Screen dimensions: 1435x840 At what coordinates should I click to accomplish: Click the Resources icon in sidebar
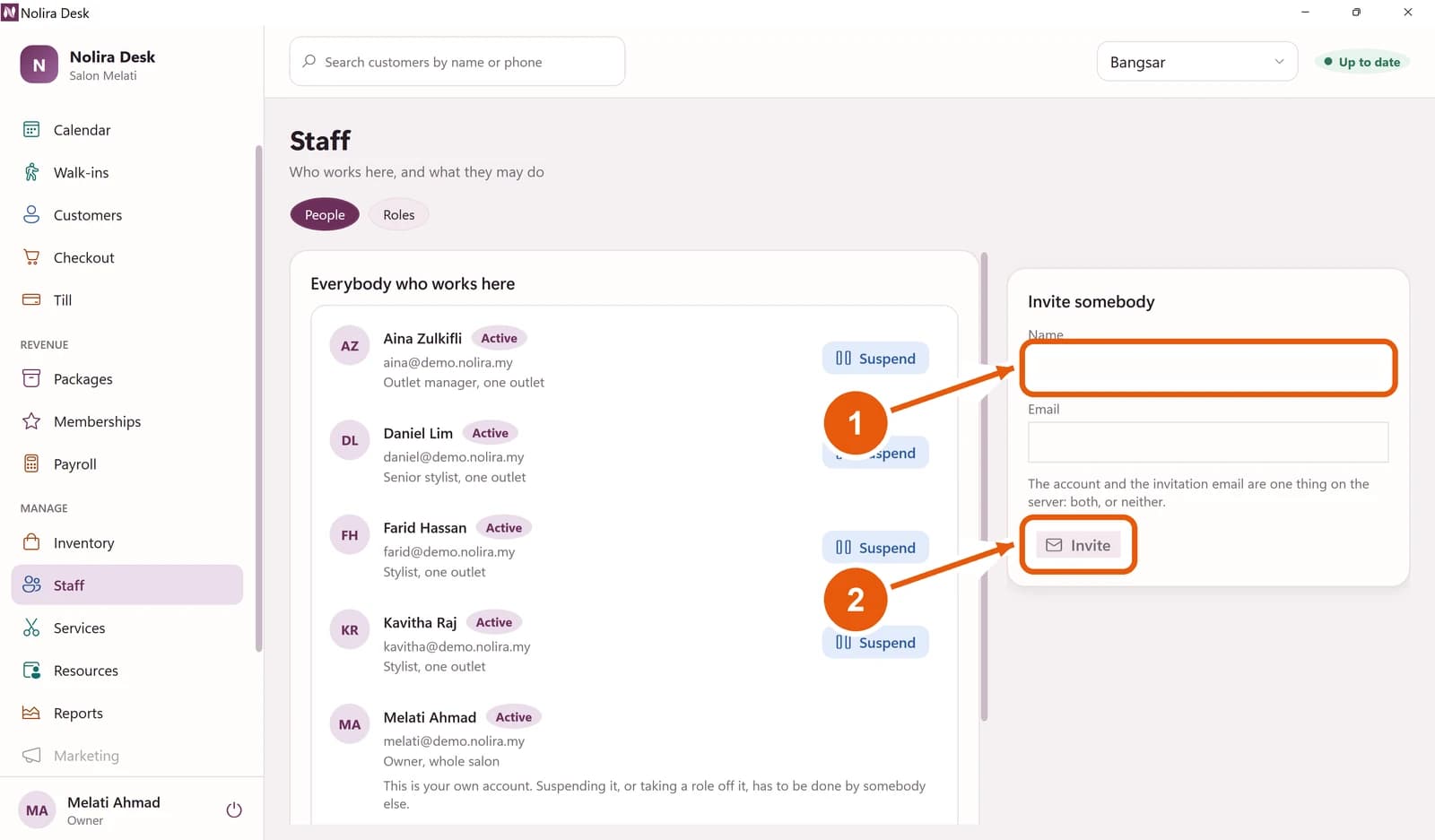(31, 671)
